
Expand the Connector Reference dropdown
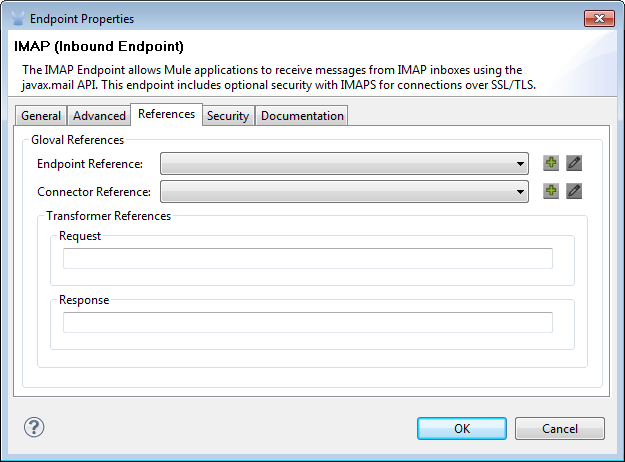(x=344, y=192)
